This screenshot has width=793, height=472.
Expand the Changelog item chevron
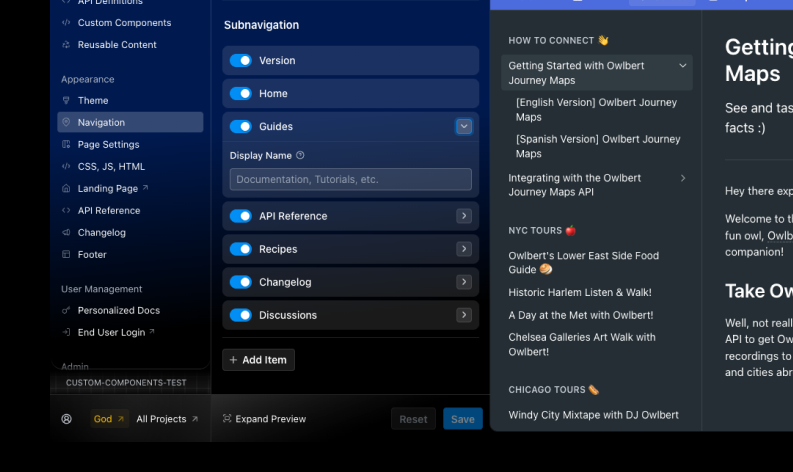[x=464, y=282]
